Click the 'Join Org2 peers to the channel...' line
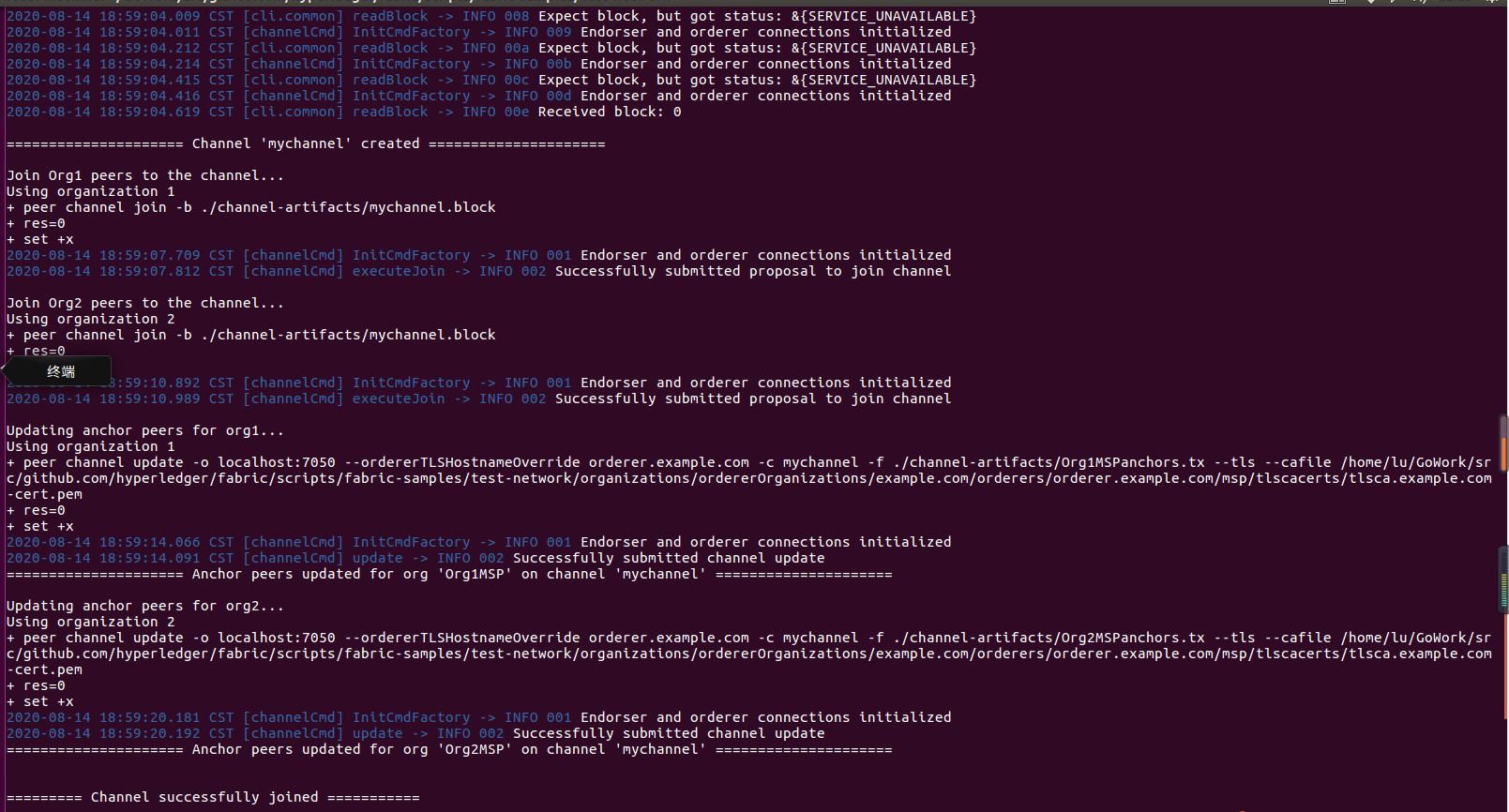Screen dimensions: 1509x812 tap(144, 303)
